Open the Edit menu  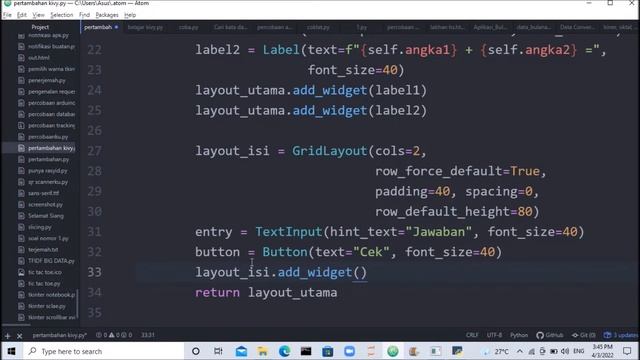coord(22,15)
